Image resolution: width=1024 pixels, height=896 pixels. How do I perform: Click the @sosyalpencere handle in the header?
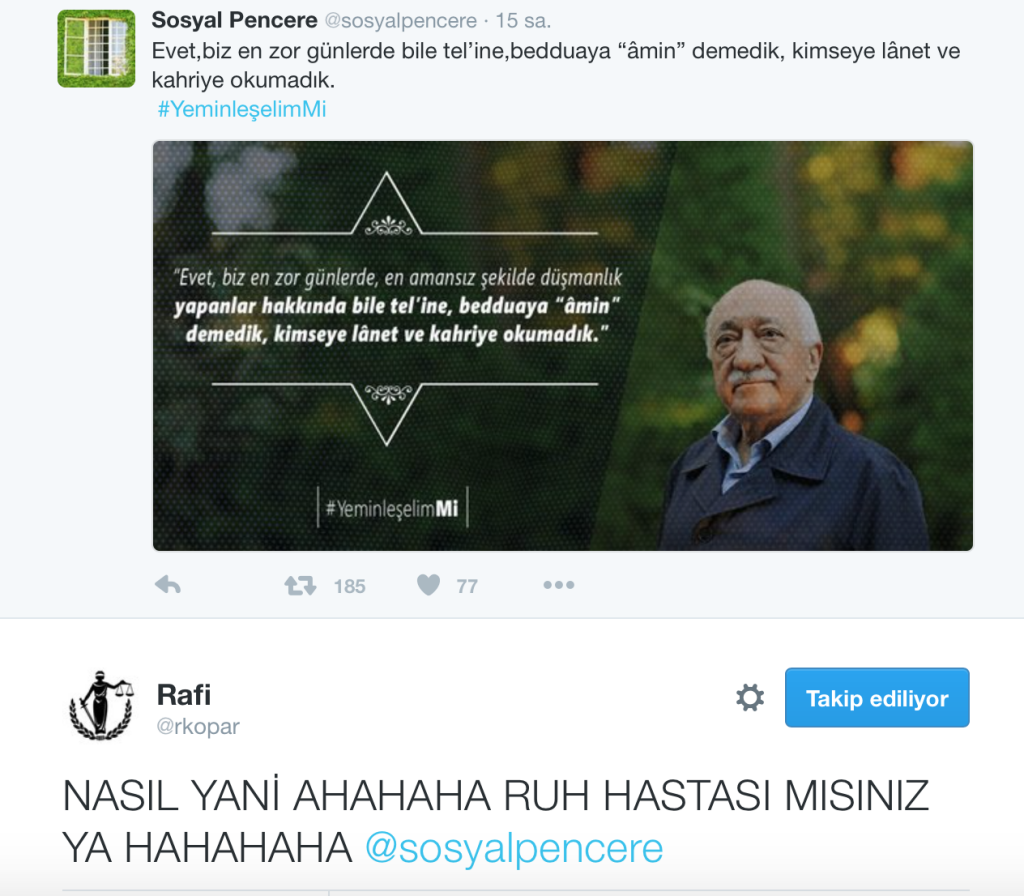point(401,21)
